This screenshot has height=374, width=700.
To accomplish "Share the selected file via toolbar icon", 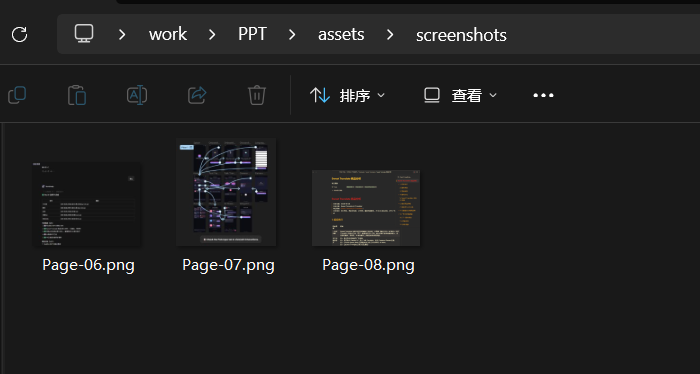I will (197, 95).
